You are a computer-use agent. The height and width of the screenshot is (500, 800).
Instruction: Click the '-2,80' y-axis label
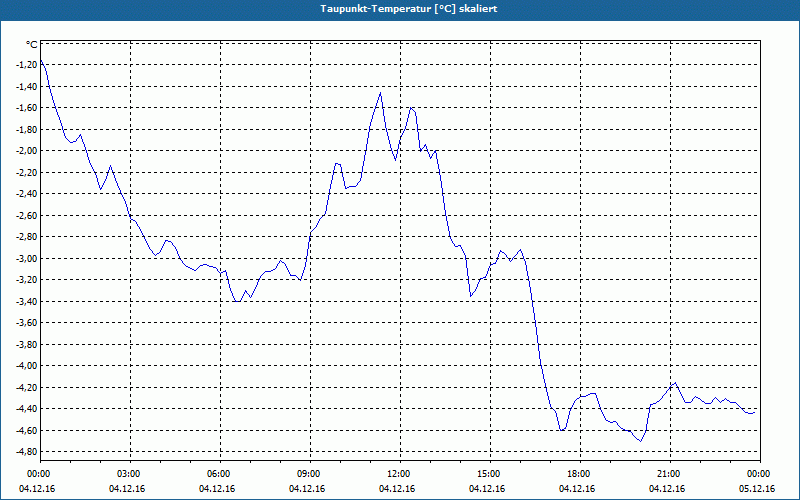tap(28, 237)
